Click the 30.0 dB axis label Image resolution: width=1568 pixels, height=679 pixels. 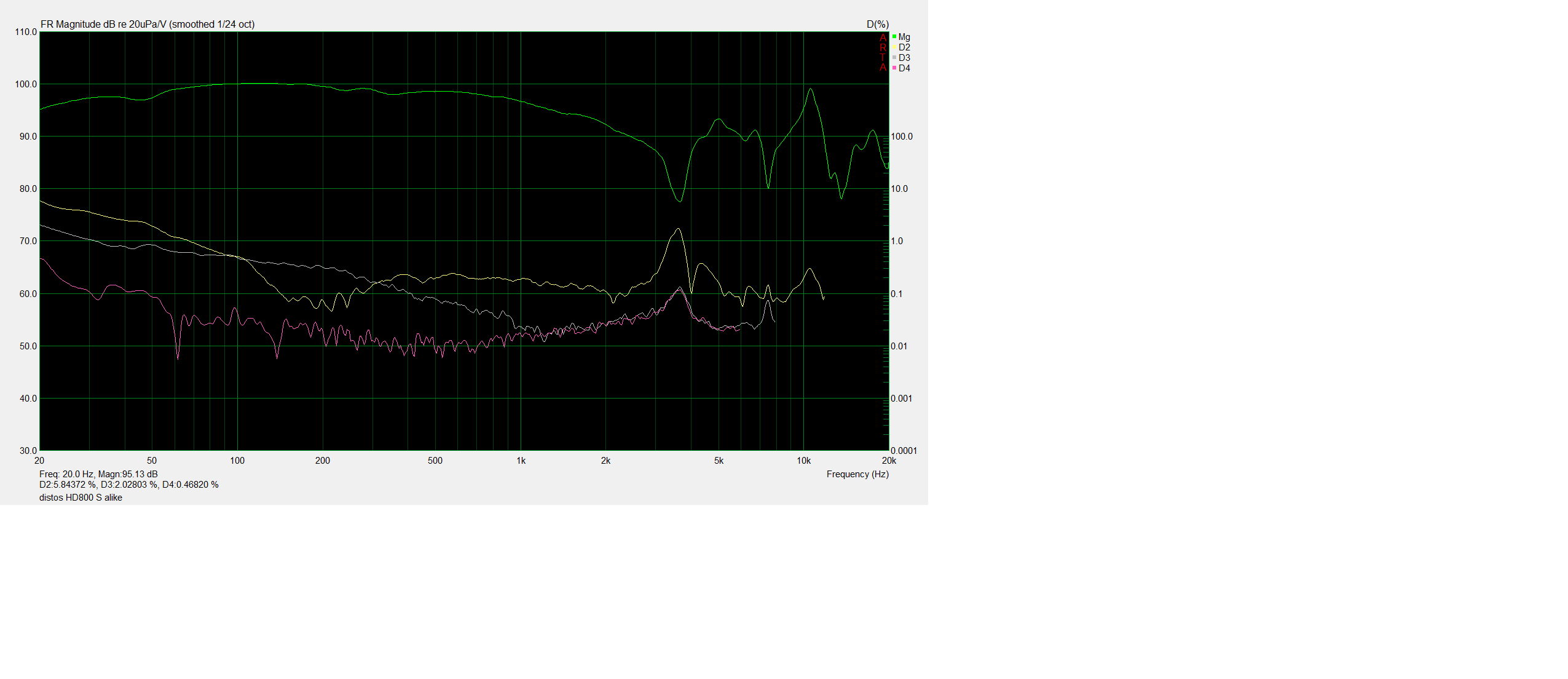pyautogui.click(x=28, y=451)
